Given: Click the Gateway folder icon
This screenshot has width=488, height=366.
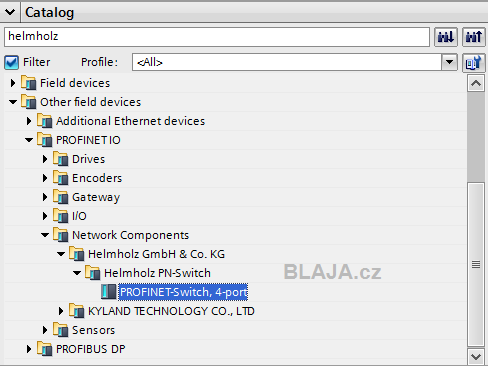Looking at the screenshot, I should (61, 197).
